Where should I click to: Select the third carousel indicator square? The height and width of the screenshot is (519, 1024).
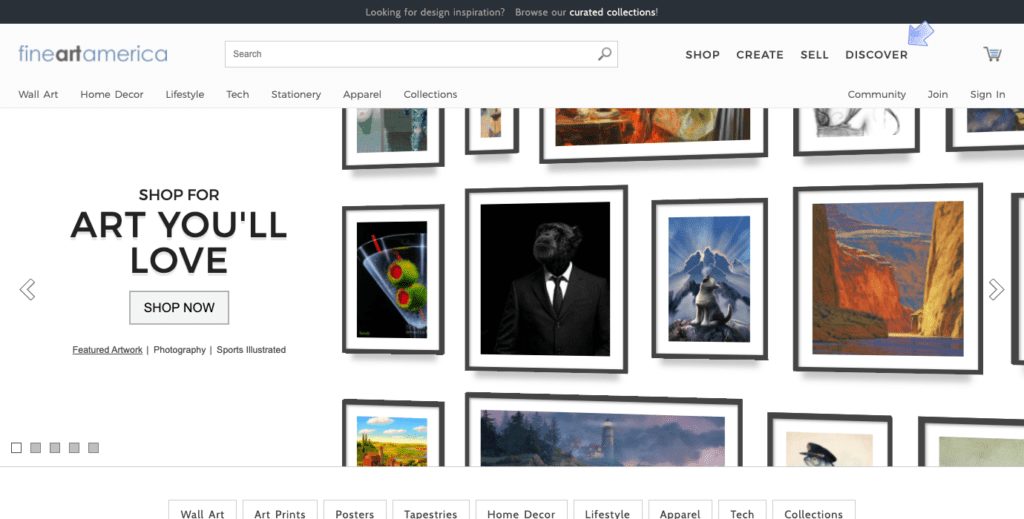click(x=55, y=448)
